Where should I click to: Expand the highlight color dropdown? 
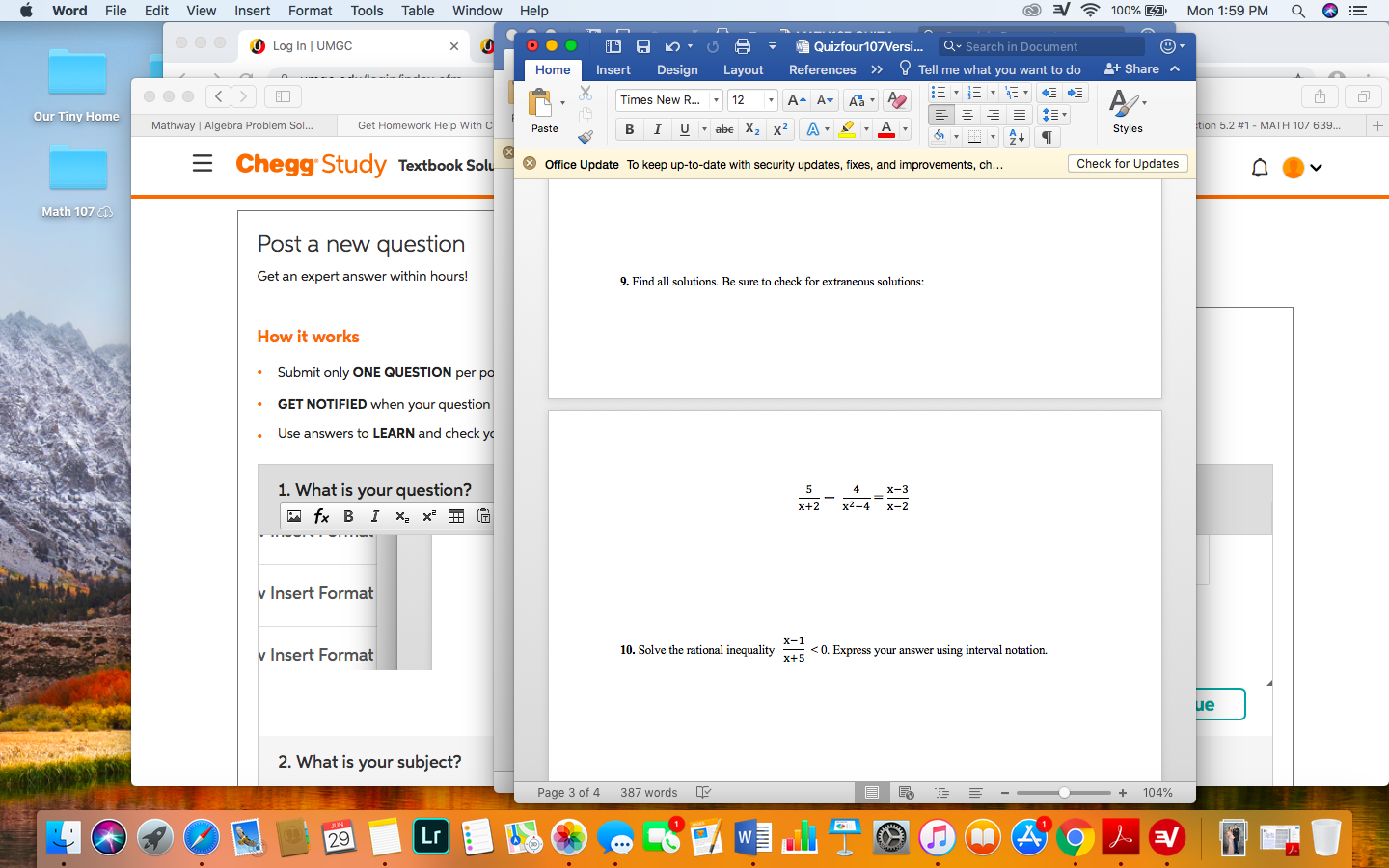click(x=865, y=129)
